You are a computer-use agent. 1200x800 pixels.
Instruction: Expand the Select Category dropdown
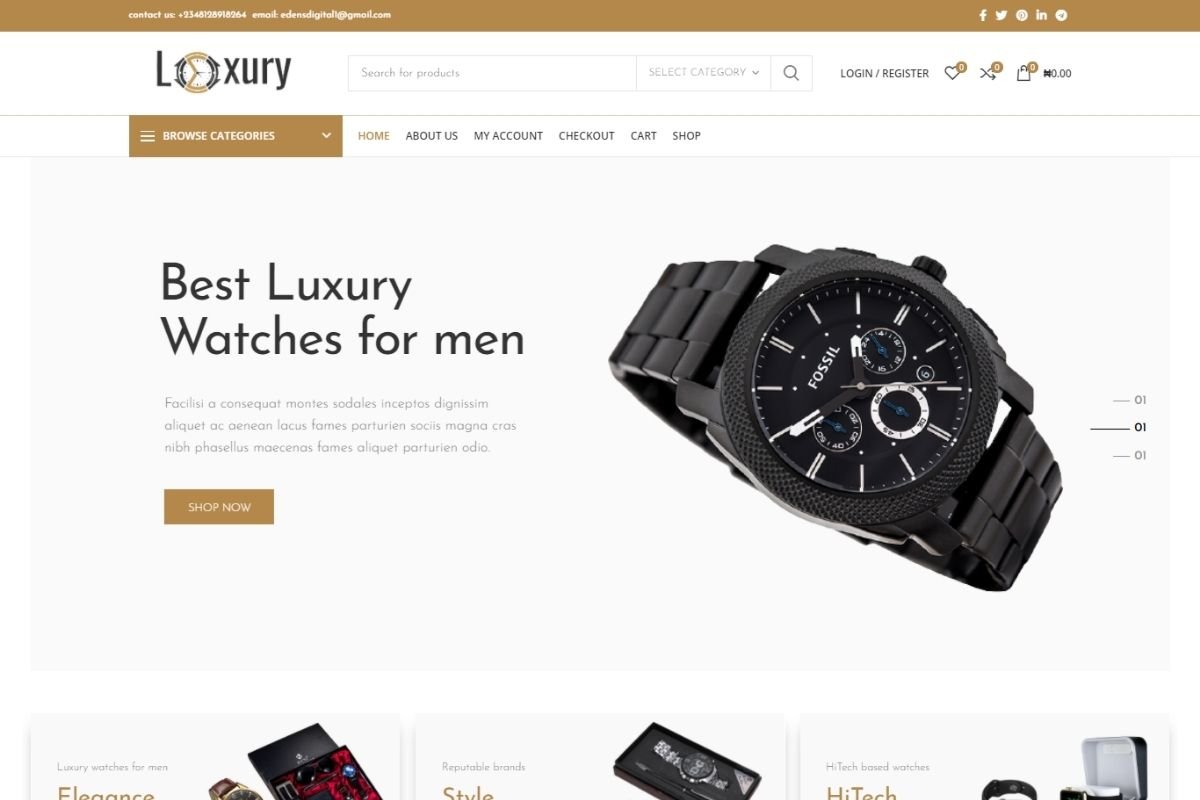(703, 73)
